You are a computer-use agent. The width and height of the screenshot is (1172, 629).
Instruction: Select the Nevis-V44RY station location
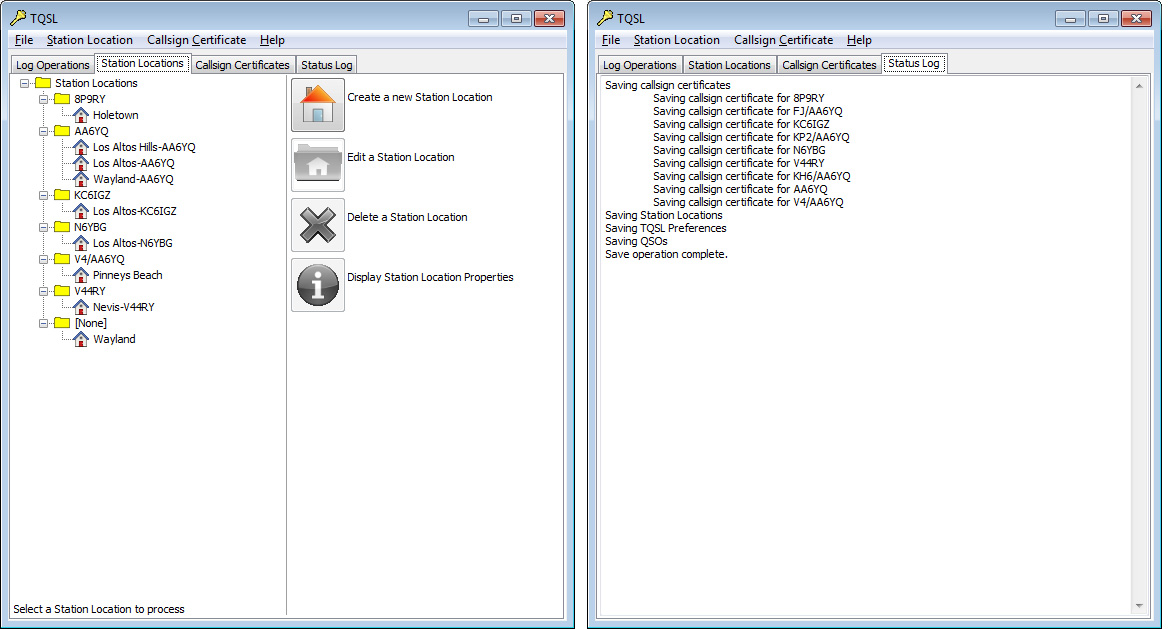click(x=123, y=307)
